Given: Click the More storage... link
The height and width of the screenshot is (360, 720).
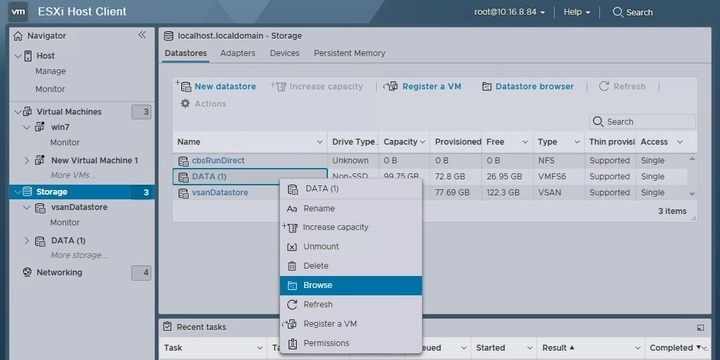Looking at the screenshot, I should 79,255.
